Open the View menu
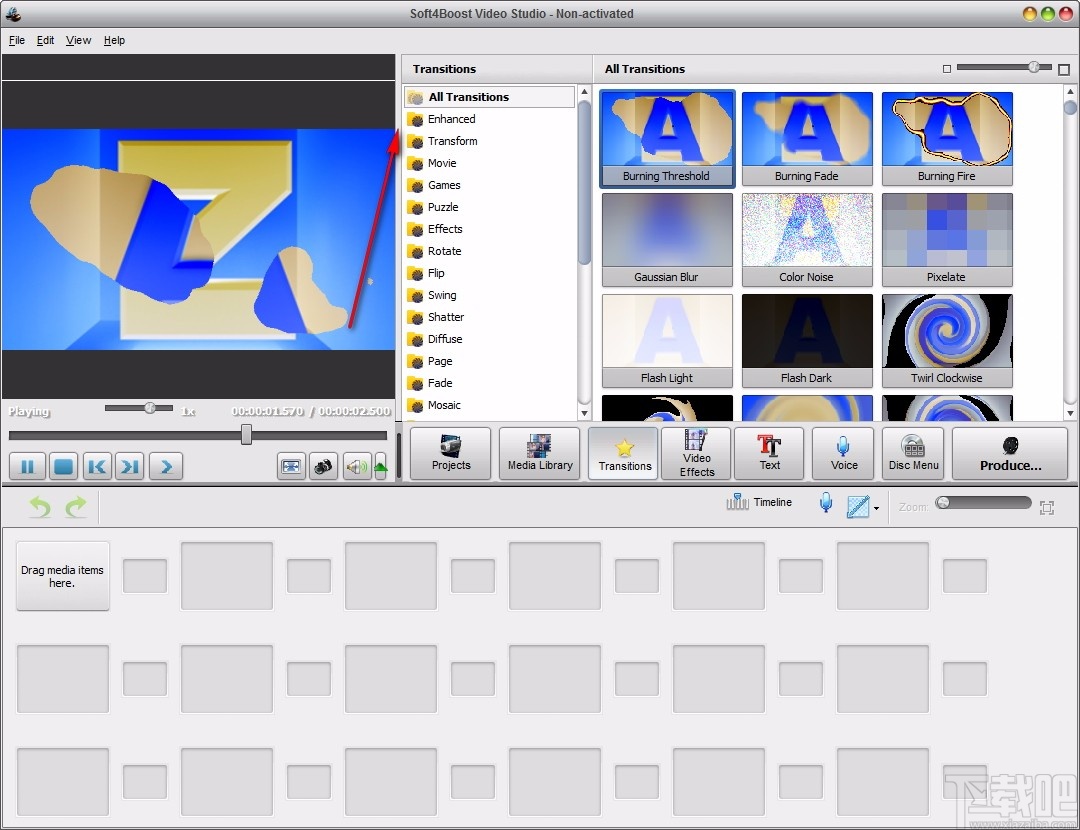 tap(78, 40)
